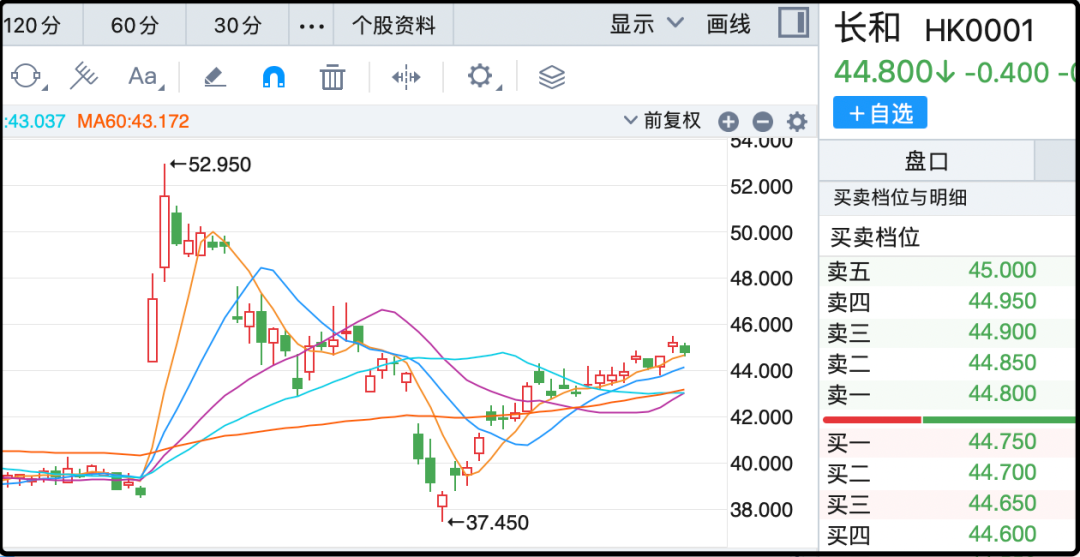Select the Aa text annotation tool
The image size is (1080, 557).
(143, 76)
